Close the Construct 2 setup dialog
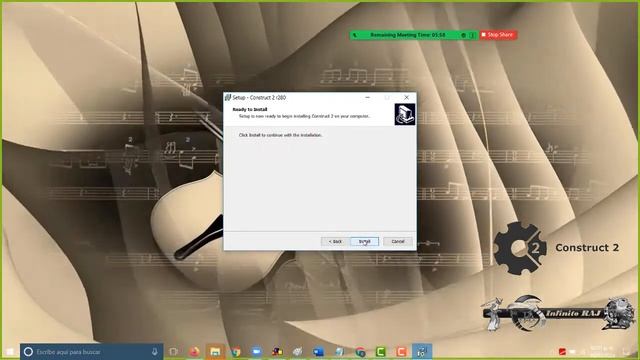The width and height of the screenshot is (640, 360). pos(407,98)
